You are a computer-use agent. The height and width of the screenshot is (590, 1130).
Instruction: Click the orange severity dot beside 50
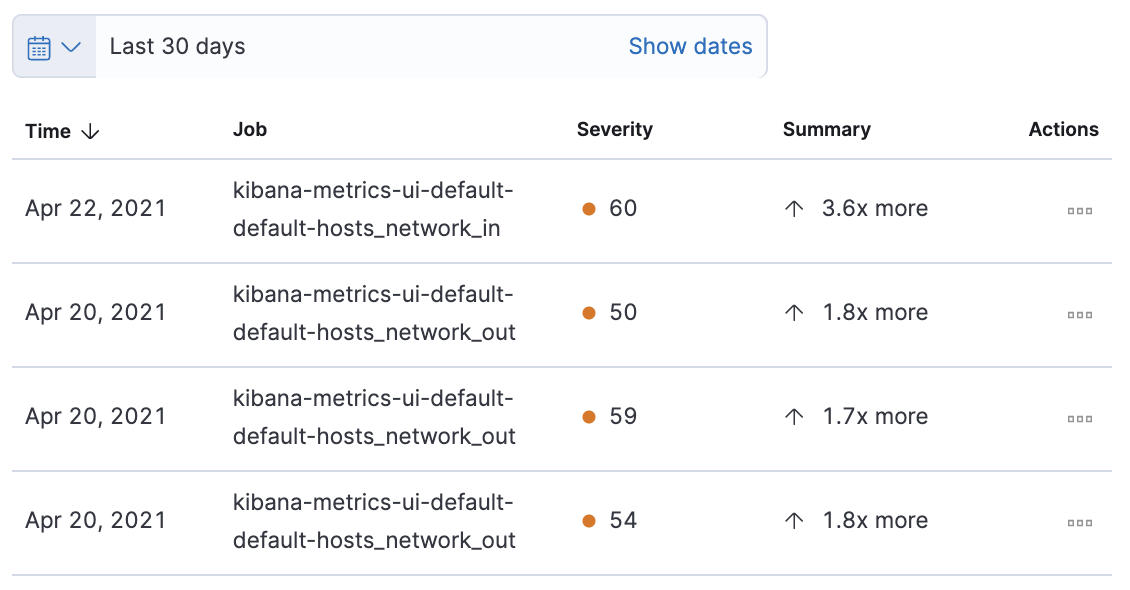[x=589, y=313]
